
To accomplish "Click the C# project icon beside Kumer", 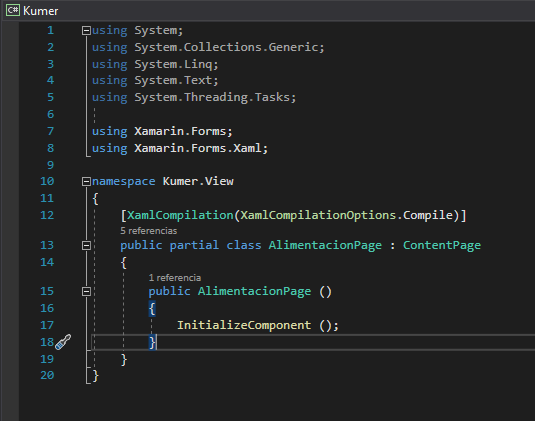I will [x=13, y=10].
